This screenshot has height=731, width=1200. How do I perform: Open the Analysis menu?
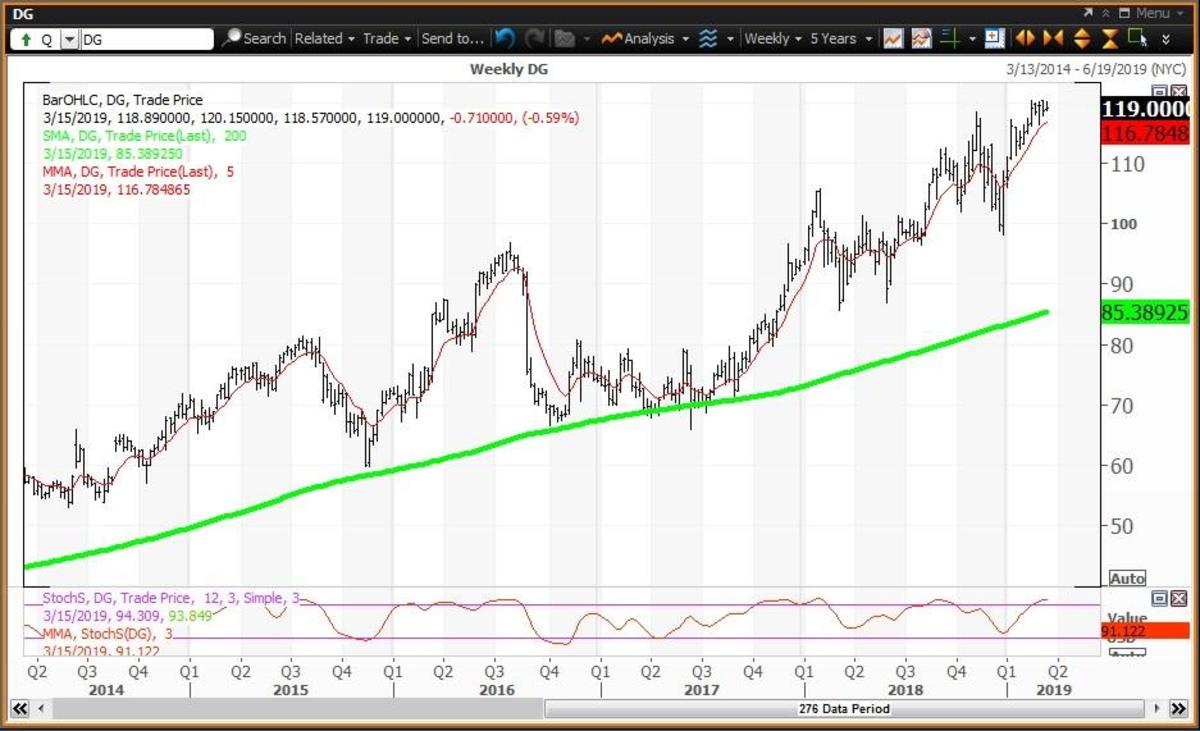[646, 39]
